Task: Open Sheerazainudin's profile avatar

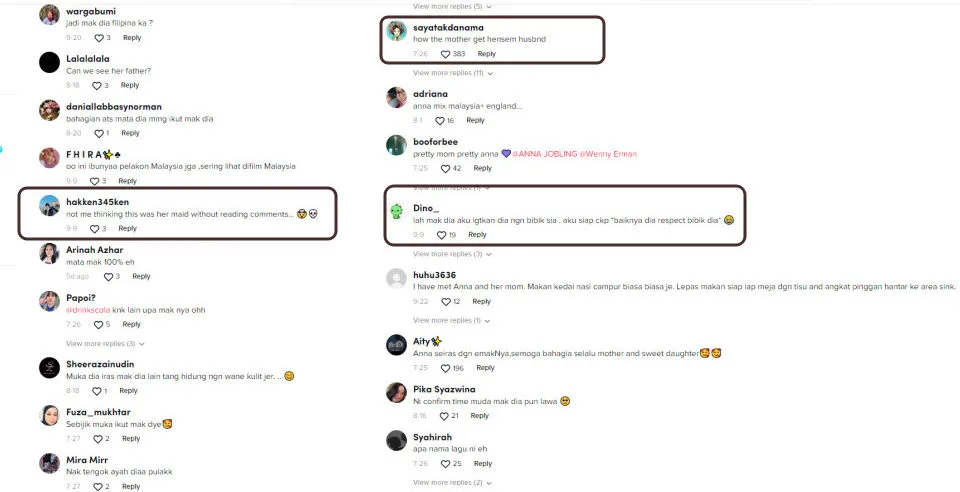Action: (x=49, y=368)
